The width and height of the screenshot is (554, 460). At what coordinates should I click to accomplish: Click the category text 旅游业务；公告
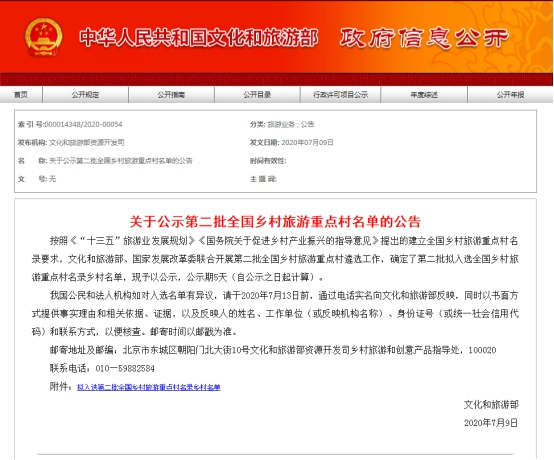click(x=291, y=124)
